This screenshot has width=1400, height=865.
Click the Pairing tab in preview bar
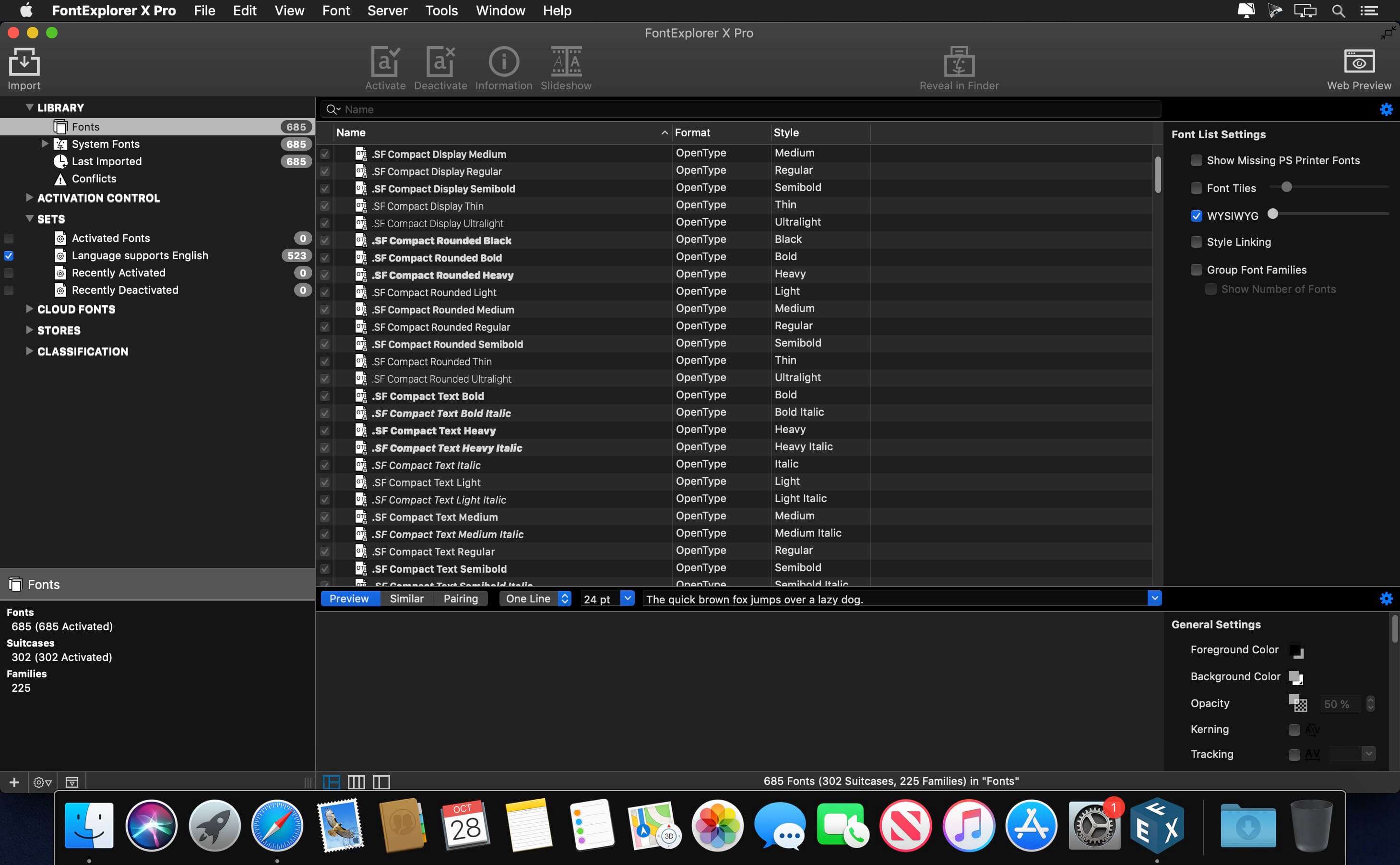click(460, 598)
